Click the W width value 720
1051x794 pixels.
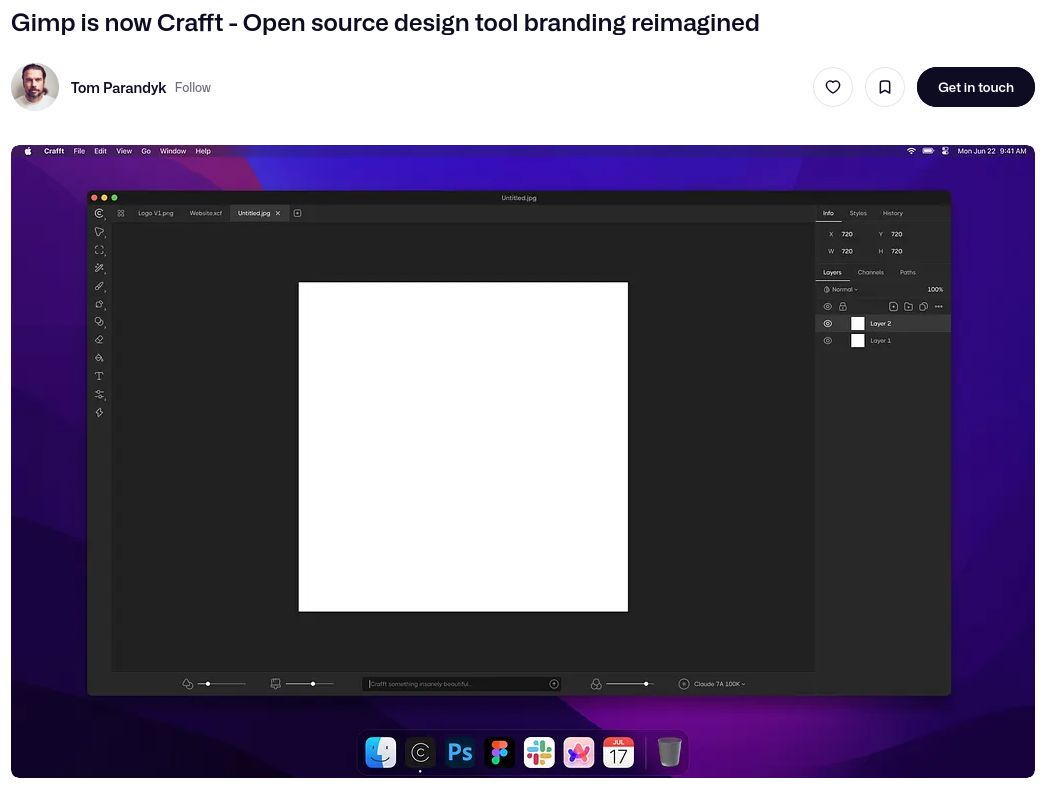847,251
